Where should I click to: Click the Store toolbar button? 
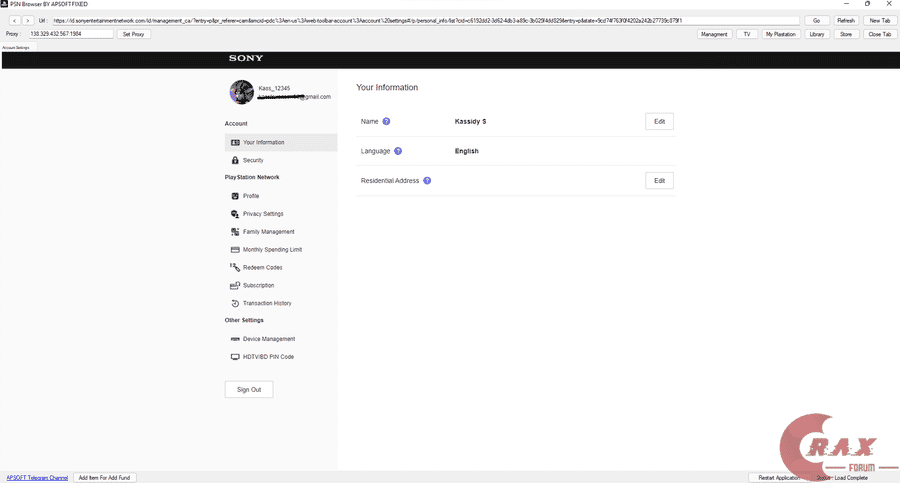pos(846,34)
